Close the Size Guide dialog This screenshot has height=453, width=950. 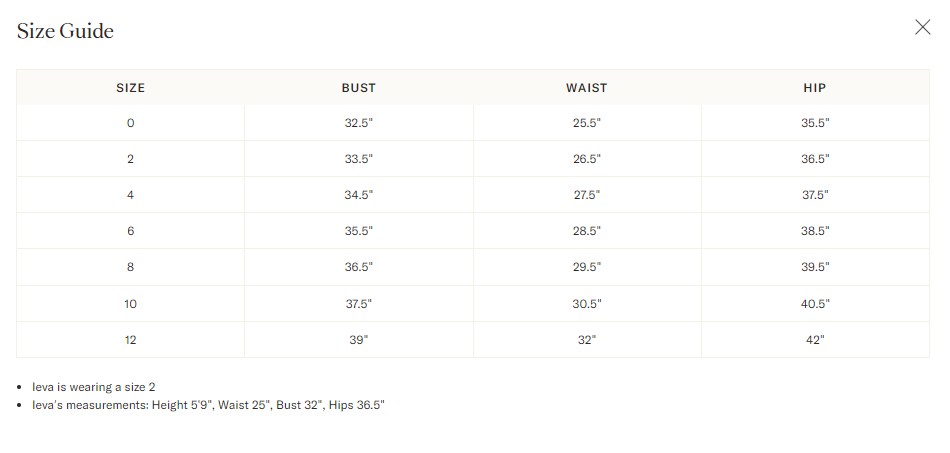[922, 27]
